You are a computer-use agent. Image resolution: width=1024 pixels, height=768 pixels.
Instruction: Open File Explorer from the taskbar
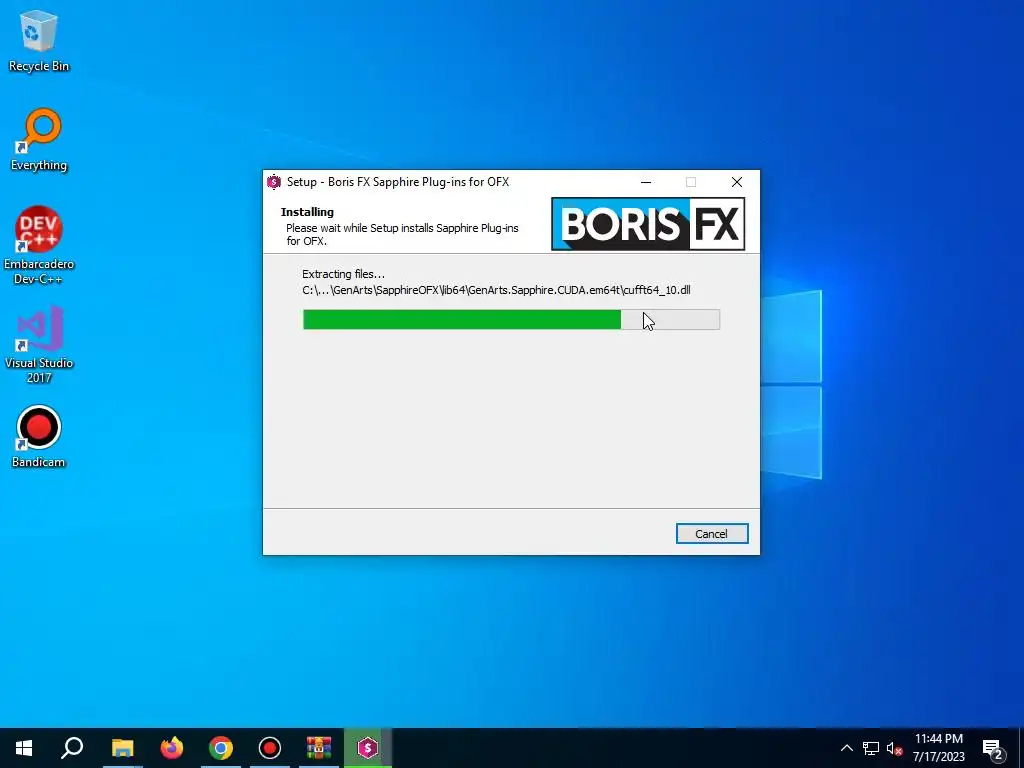[x=122, y=748]
